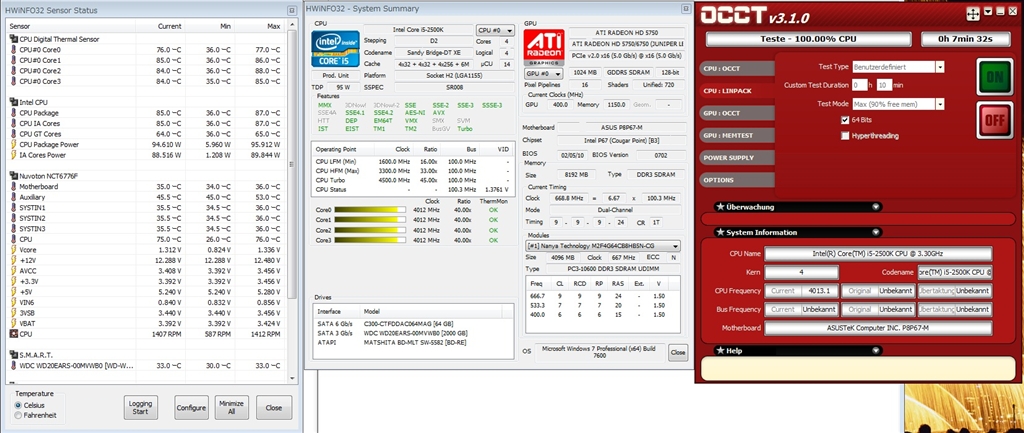The image size is (1024, 433).
Task: Click the System Summary window restore icon
Action: 685,9
